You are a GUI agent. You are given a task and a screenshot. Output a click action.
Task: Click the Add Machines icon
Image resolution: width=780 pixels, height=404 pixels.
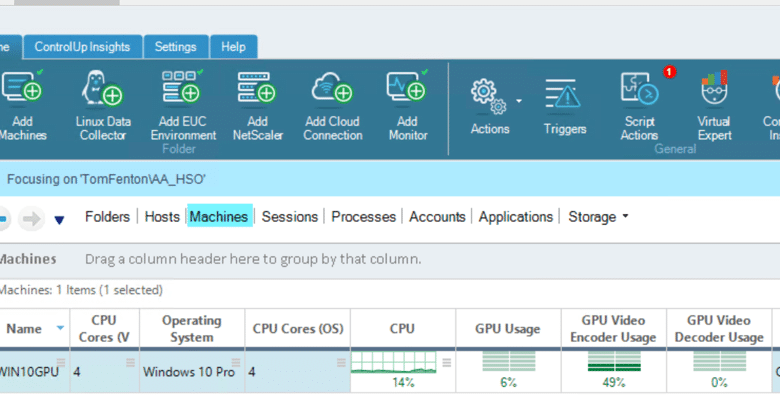22,87
